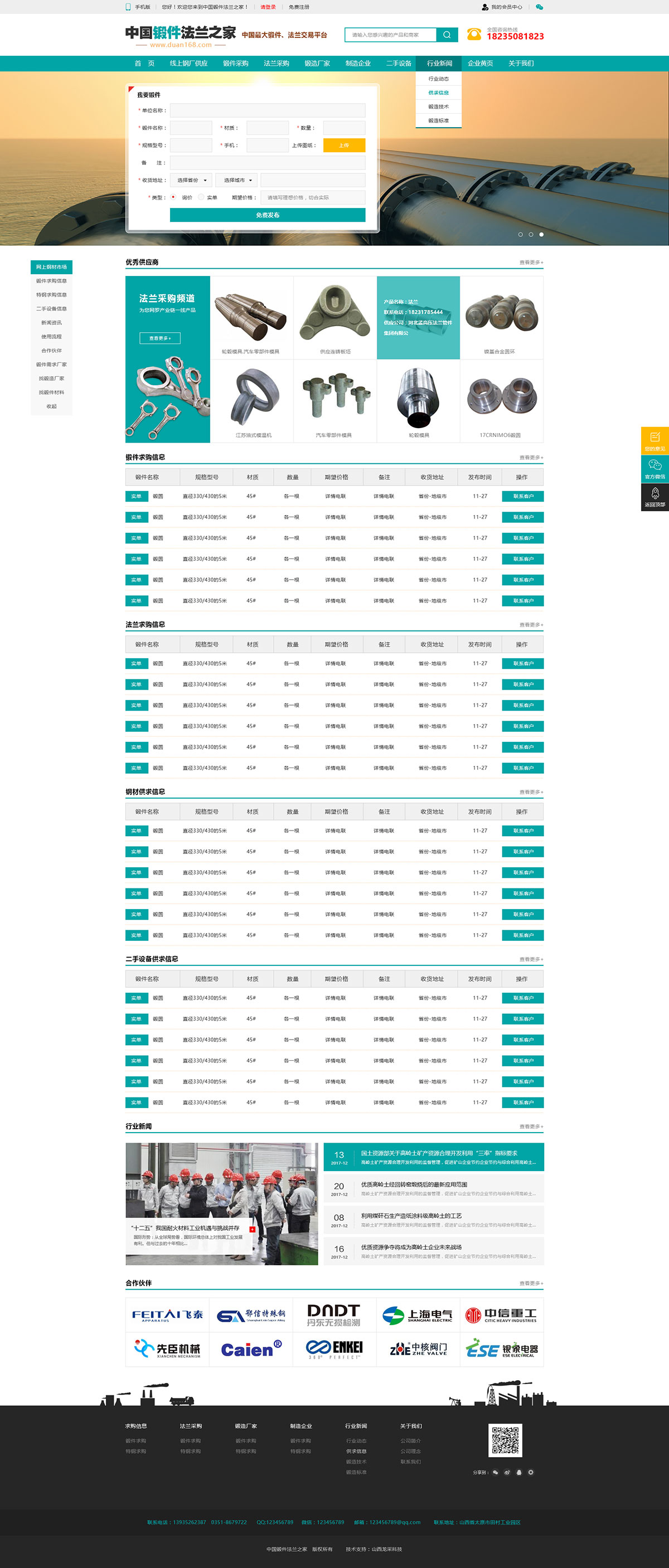Screen dimensions: 669x1568
Task: Click the WeChat icon in the top bar
Action: click(x=539, y=7)
